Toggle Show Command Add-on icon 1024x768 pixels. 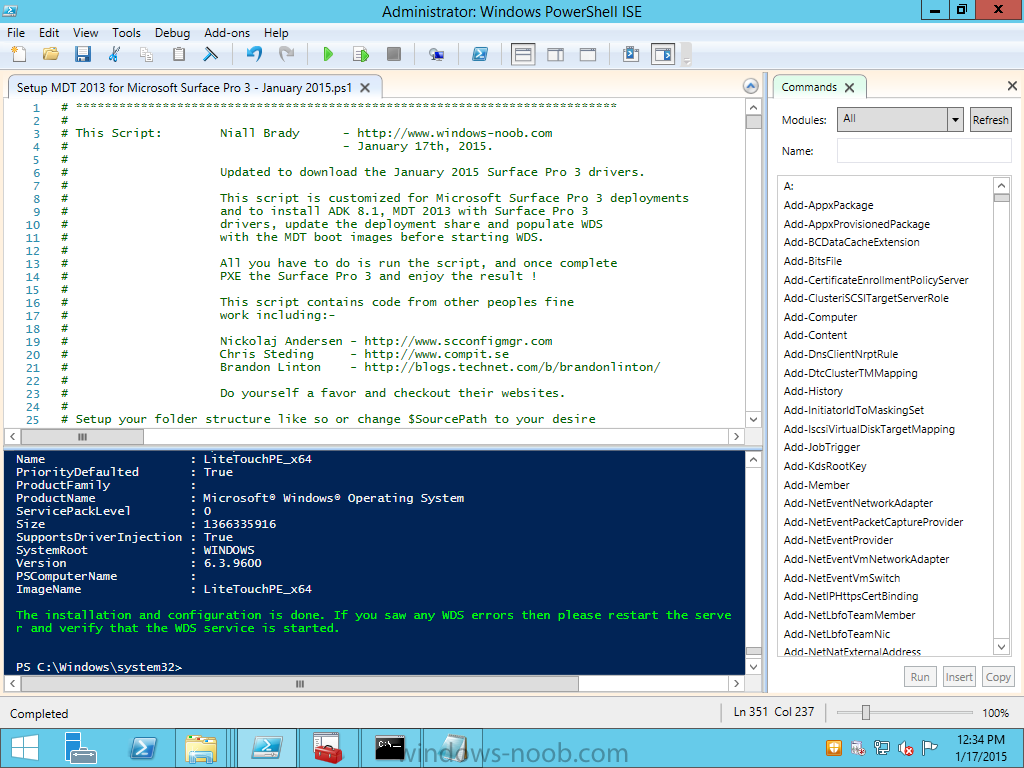click(x=664, y=54)
